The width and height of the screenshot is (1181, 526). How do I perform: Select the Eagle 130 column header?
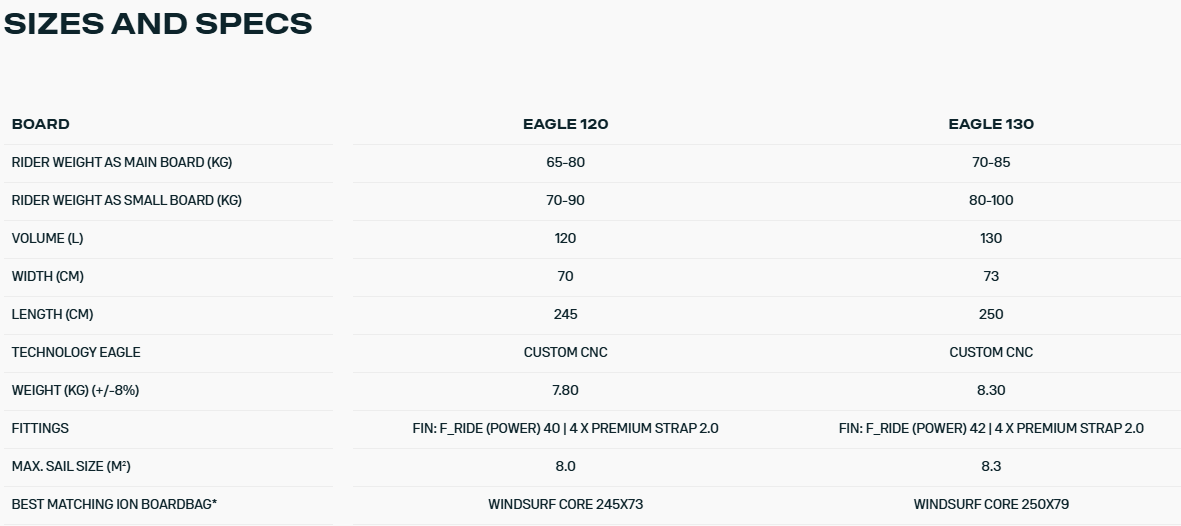(990, 124)
